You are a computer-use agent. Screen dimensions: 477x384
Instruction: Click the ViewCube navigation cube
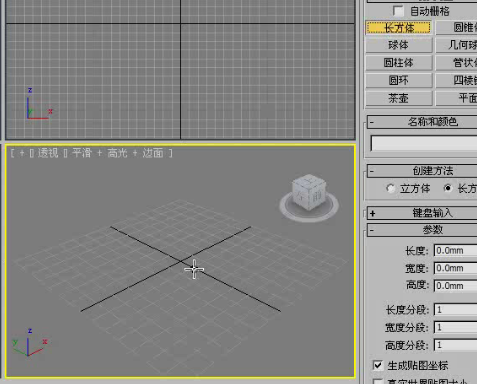click(x=309, y=193)
